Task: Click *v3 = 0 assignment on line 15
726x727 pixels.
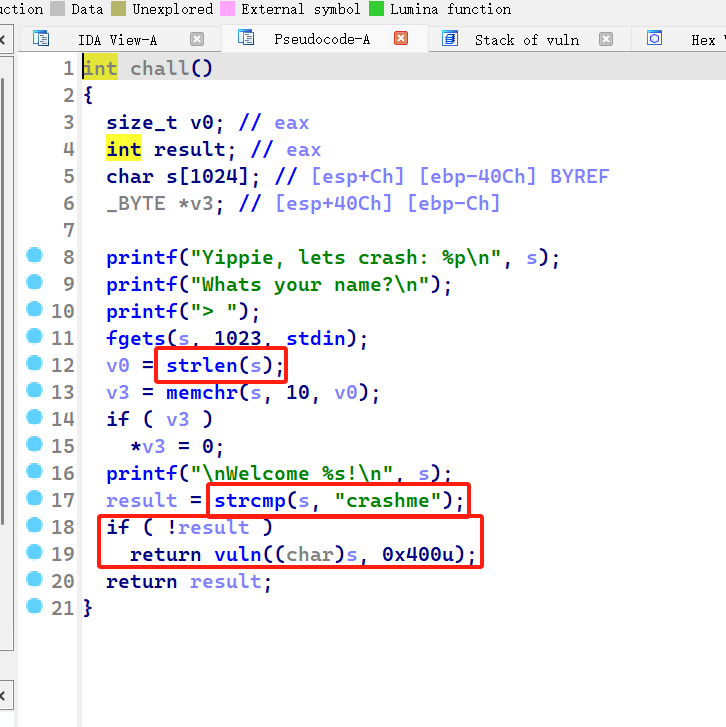Action: pyautogui.click(x=177, y=446)
